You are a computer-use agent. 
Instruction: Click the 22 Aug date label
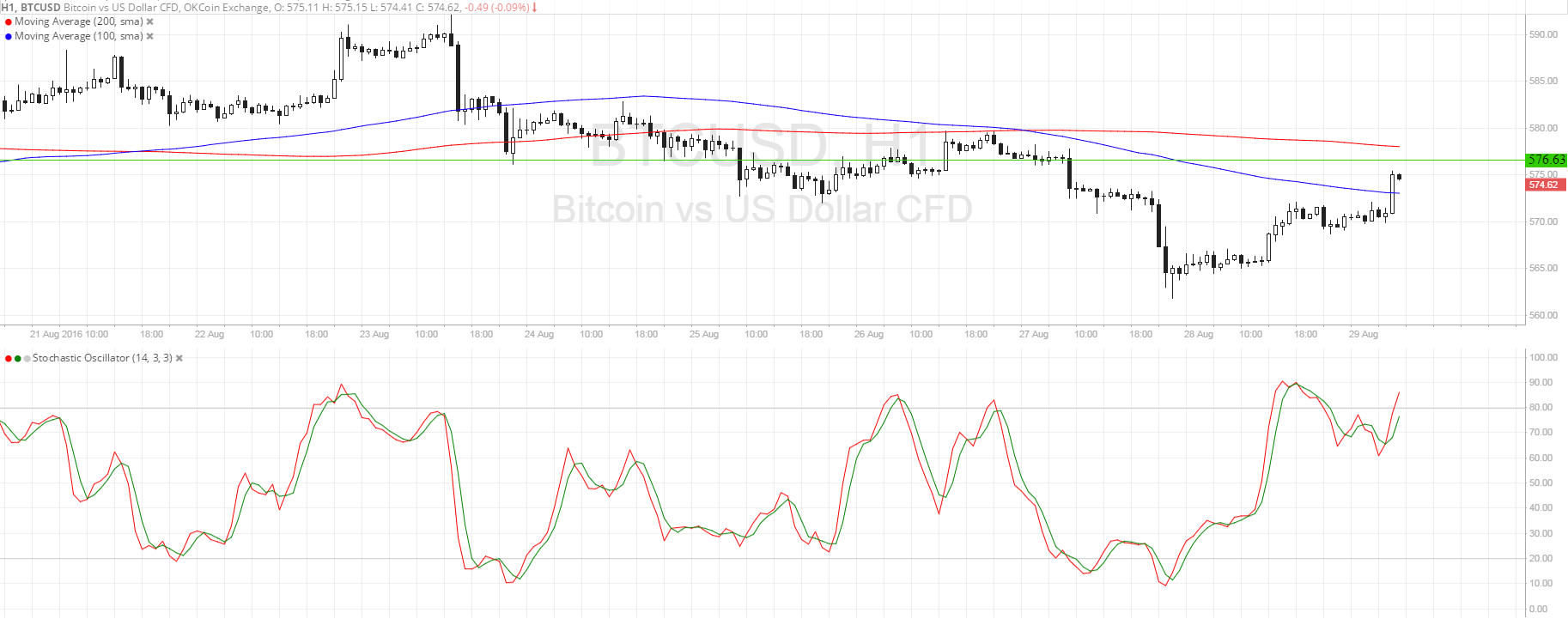(210, 335)
